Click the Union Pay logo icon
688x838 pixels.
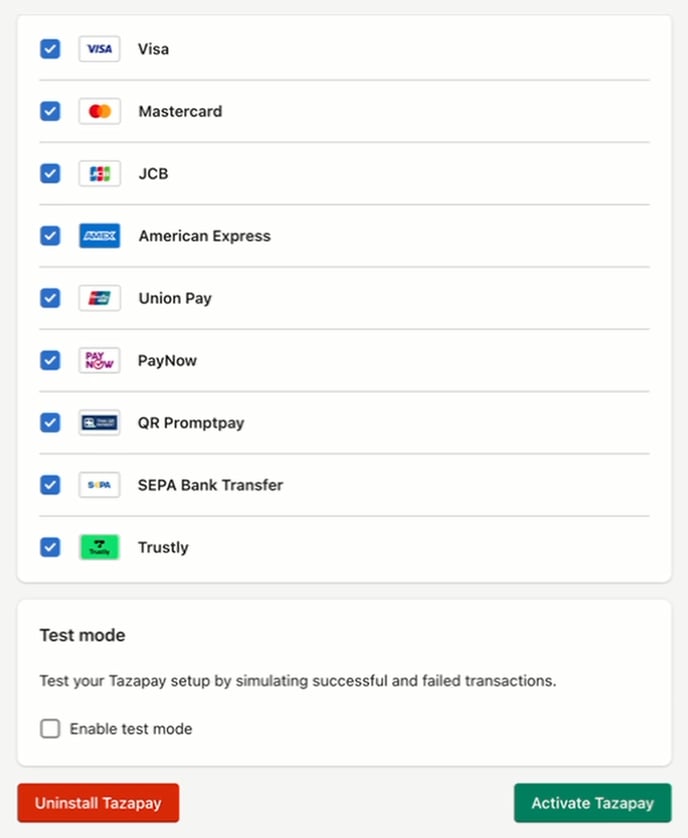click(x=99, y=298)
